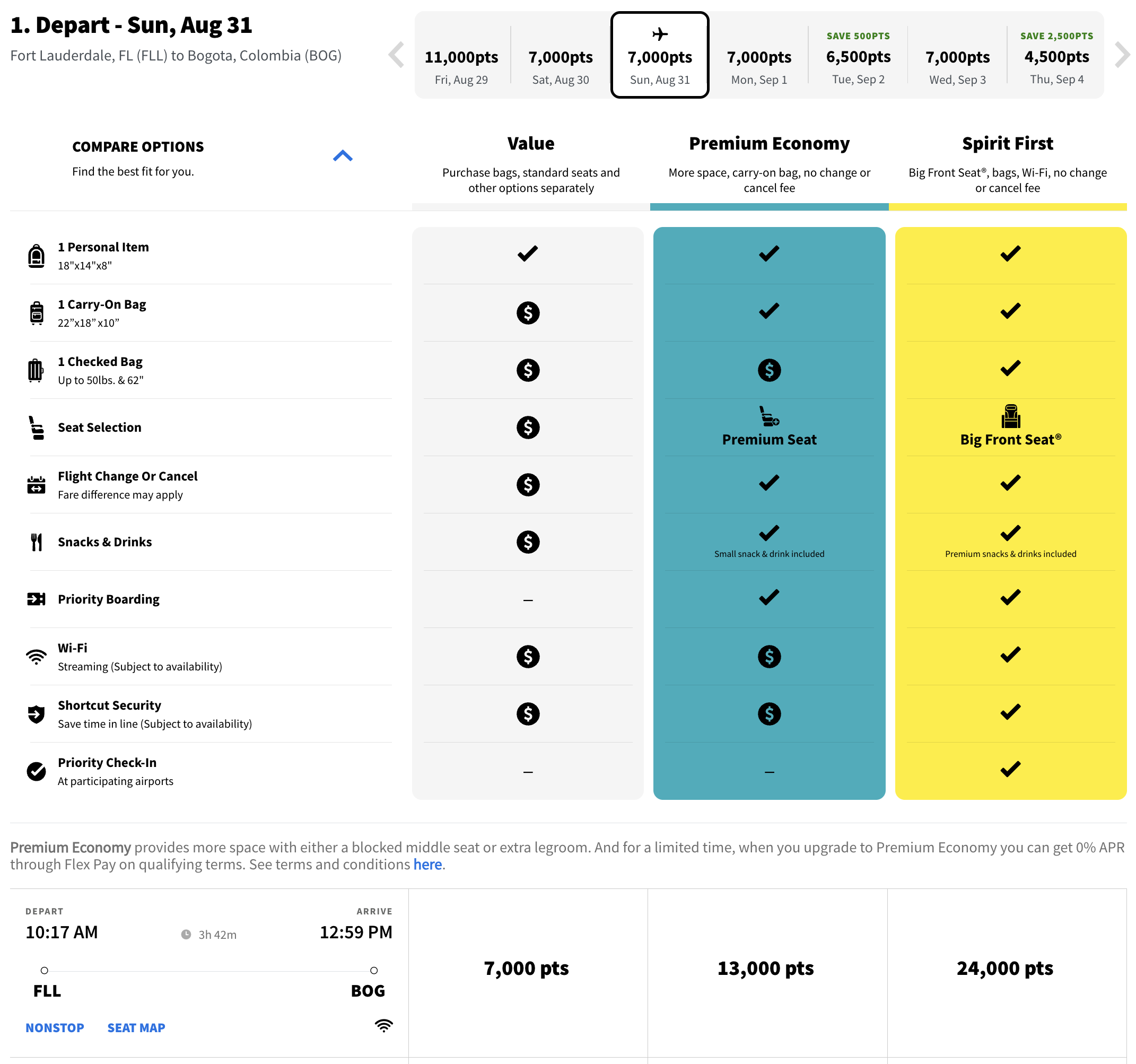
Task: Click the Shortcut Security shield icon
Action: click(x=36, y=714)
